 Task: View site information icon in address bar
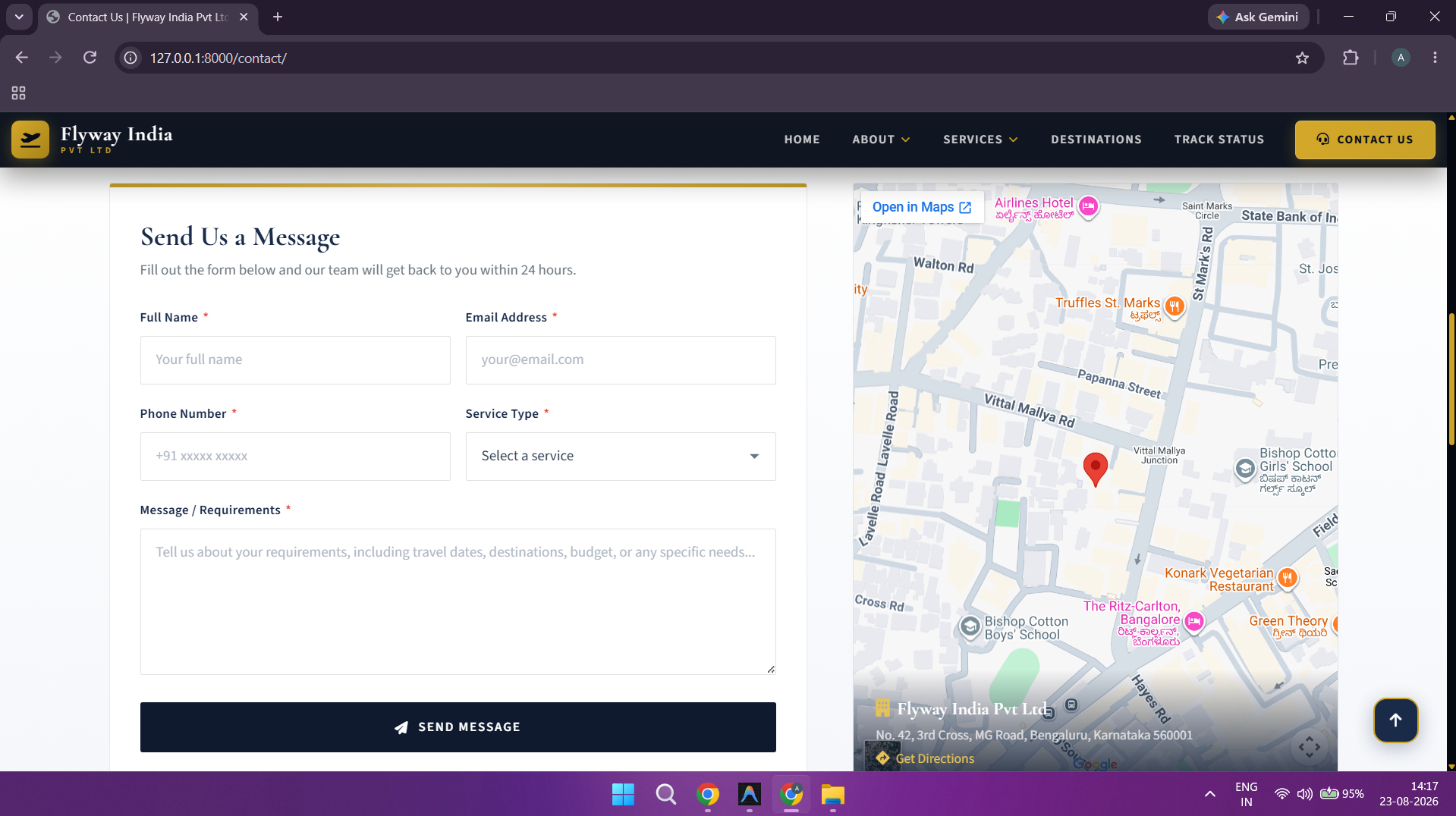pyautogui.click(x=131, y=58)
